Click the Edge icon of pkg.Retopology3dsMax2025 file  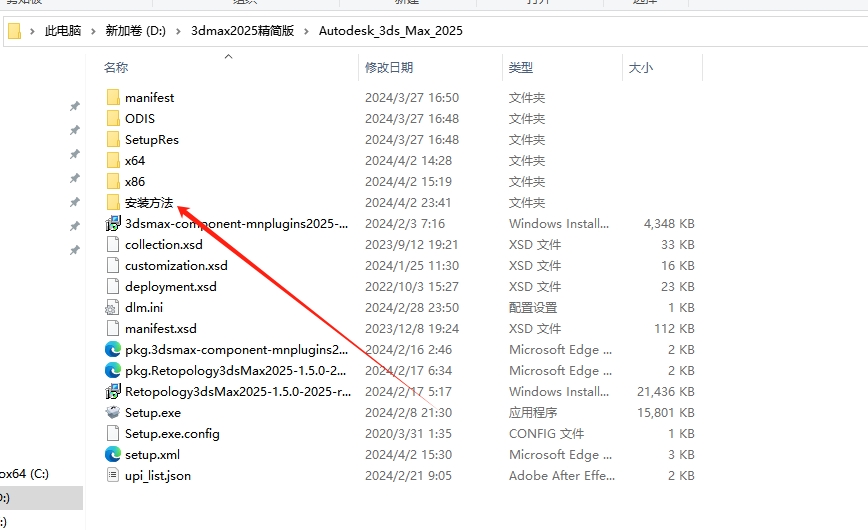click(113, 371)
